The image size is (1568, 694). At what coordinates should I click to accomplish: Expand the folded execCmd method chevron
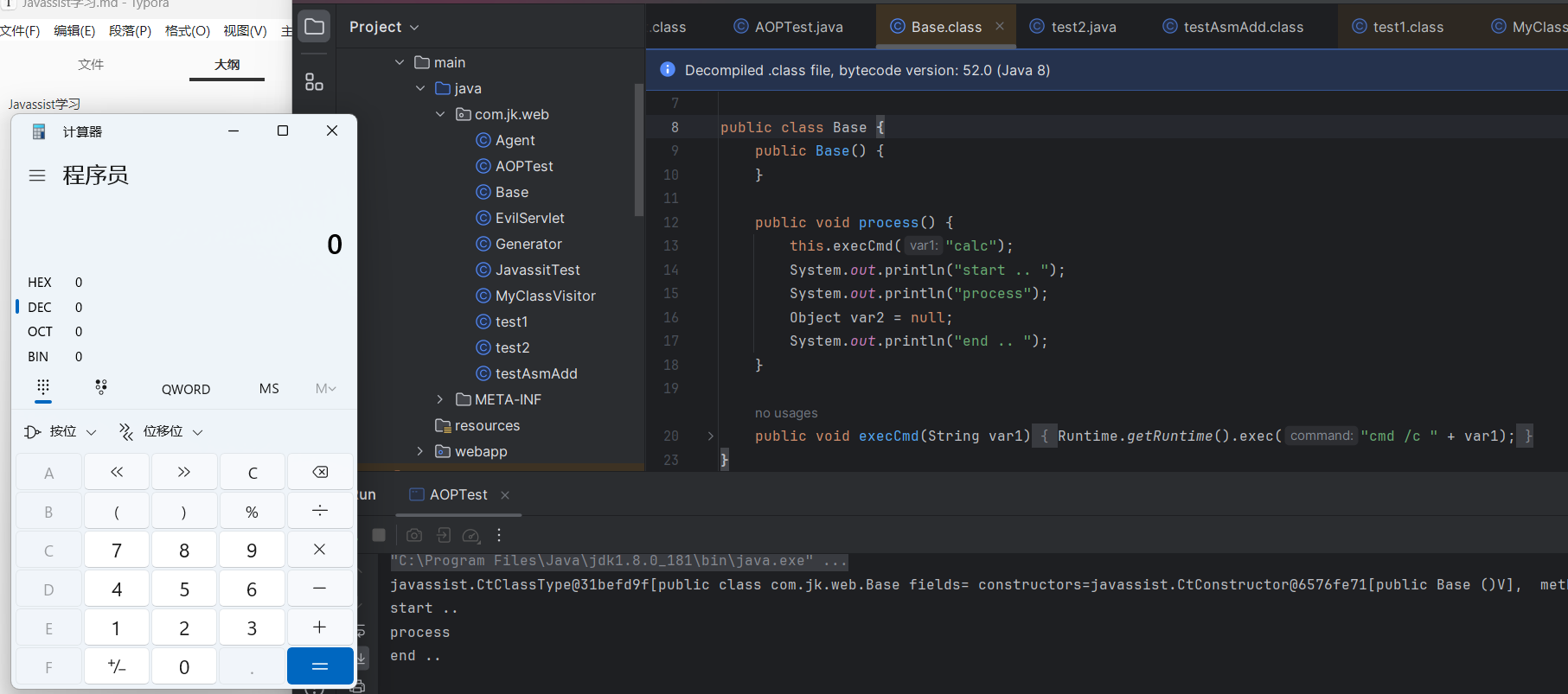click(711, 436)
